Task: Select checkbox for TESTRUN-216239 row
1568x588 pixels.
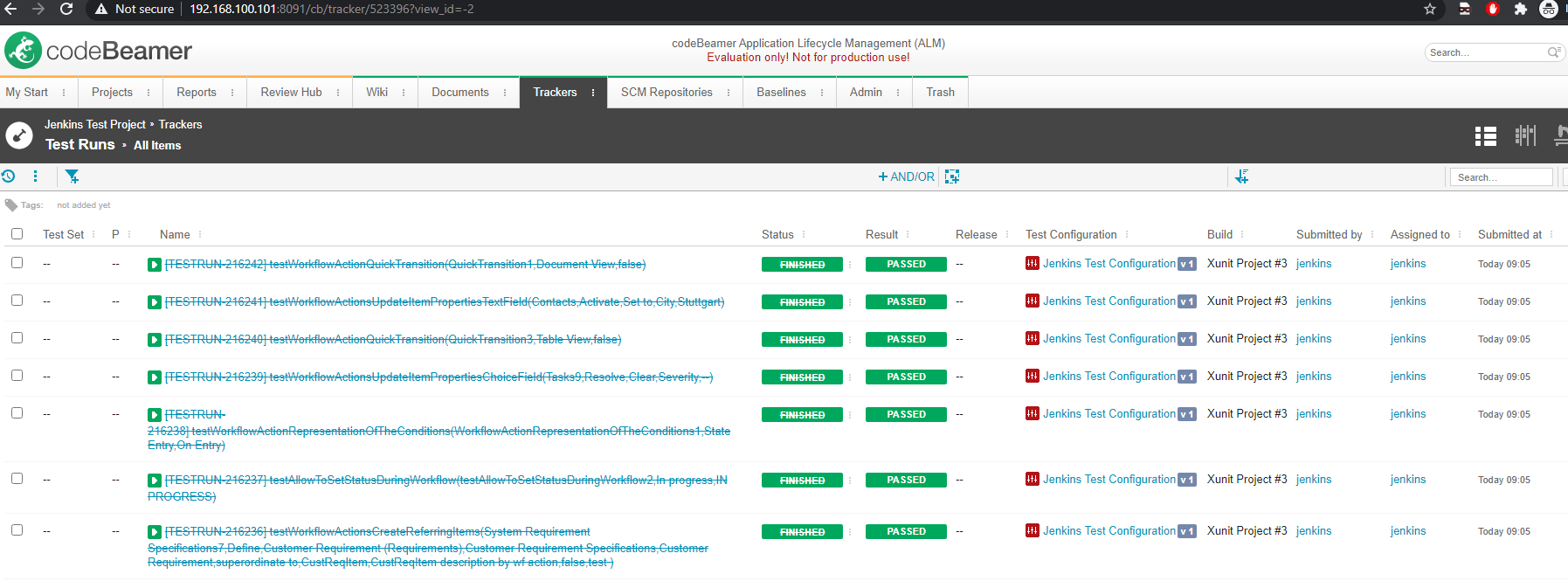Action: [x=17, y=375]
